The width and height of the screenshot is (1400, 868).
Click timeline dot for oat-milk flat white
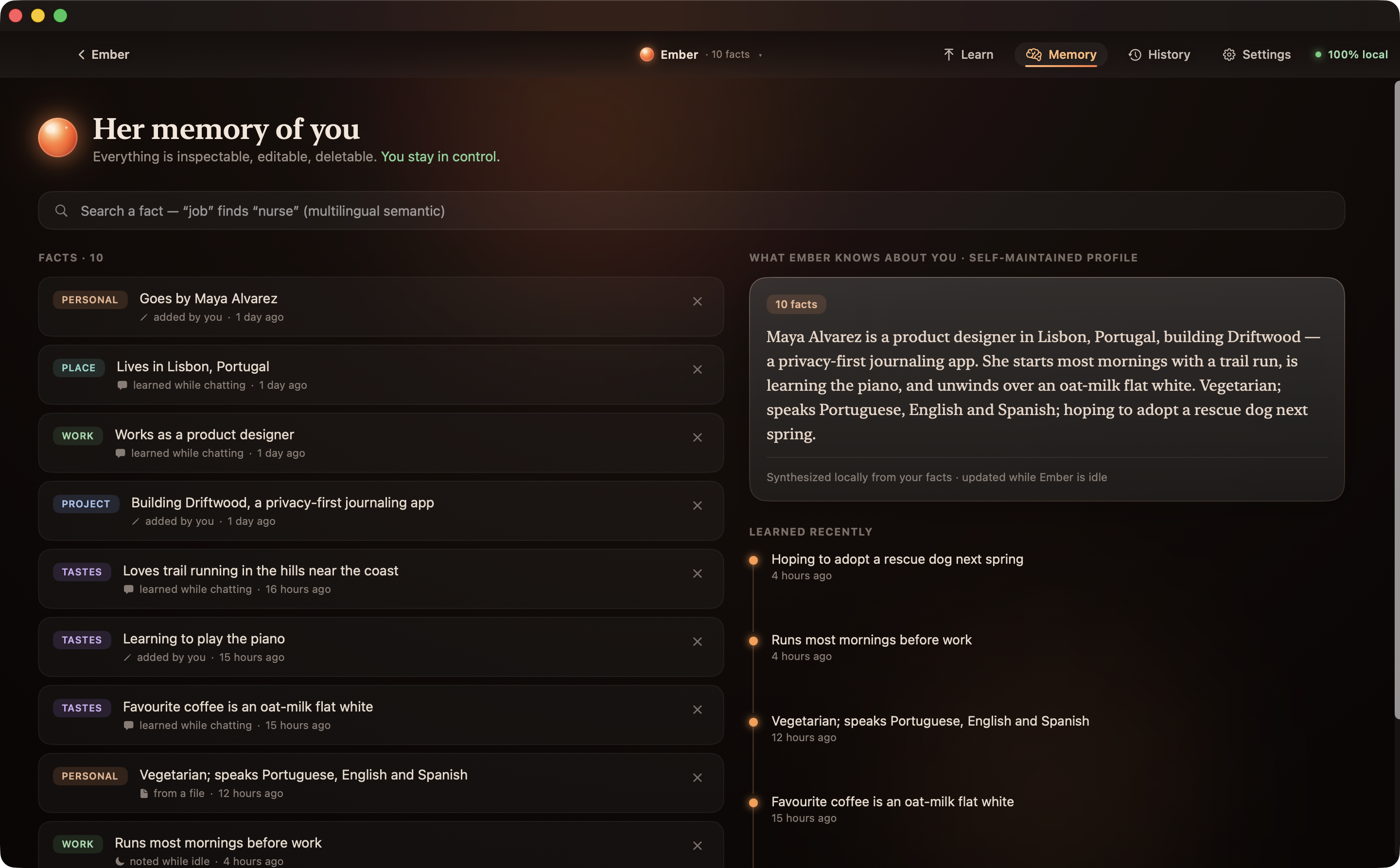tap(753, 802)
